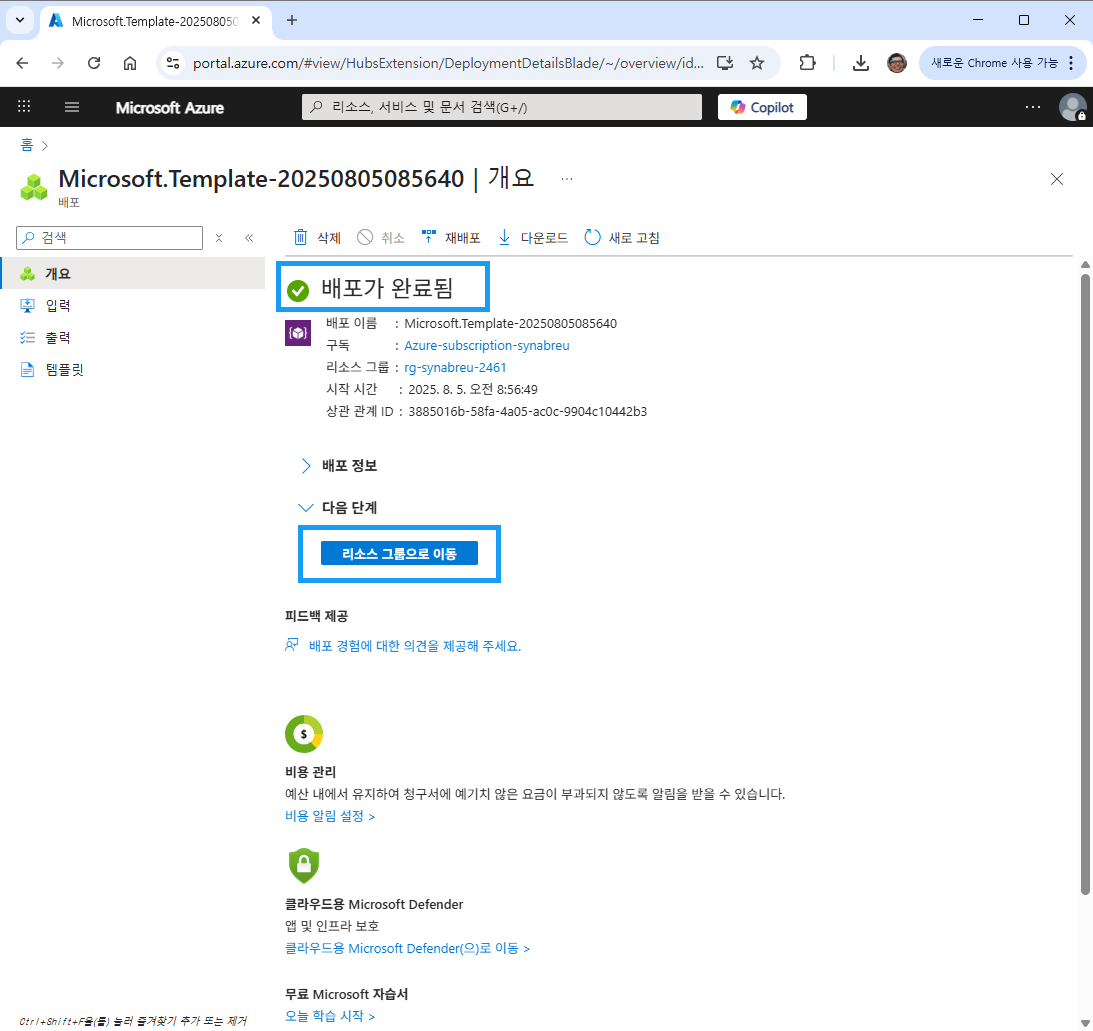The width and height of the screenshot is (1093, 1031).
Task: Click the 삭제 trash toolbar button
Action: click(x=317, y=238)
